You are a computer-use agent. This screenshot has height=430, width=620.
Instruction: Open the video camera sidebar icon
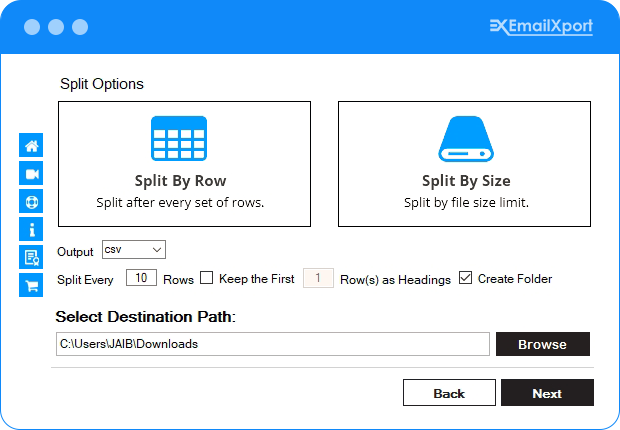31,174
